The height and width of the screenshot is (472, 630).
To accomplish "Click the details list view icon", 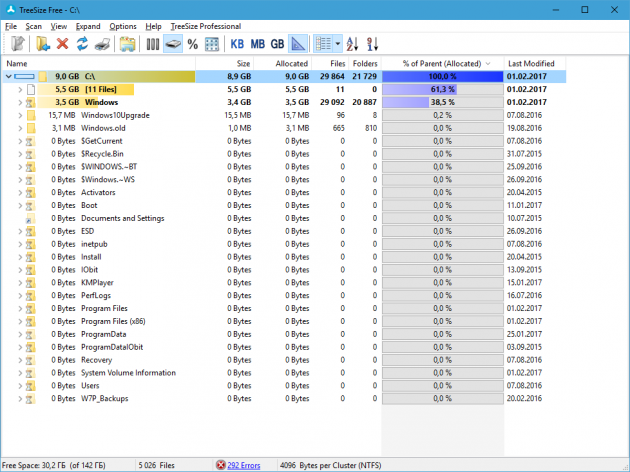I will point(323,44).
